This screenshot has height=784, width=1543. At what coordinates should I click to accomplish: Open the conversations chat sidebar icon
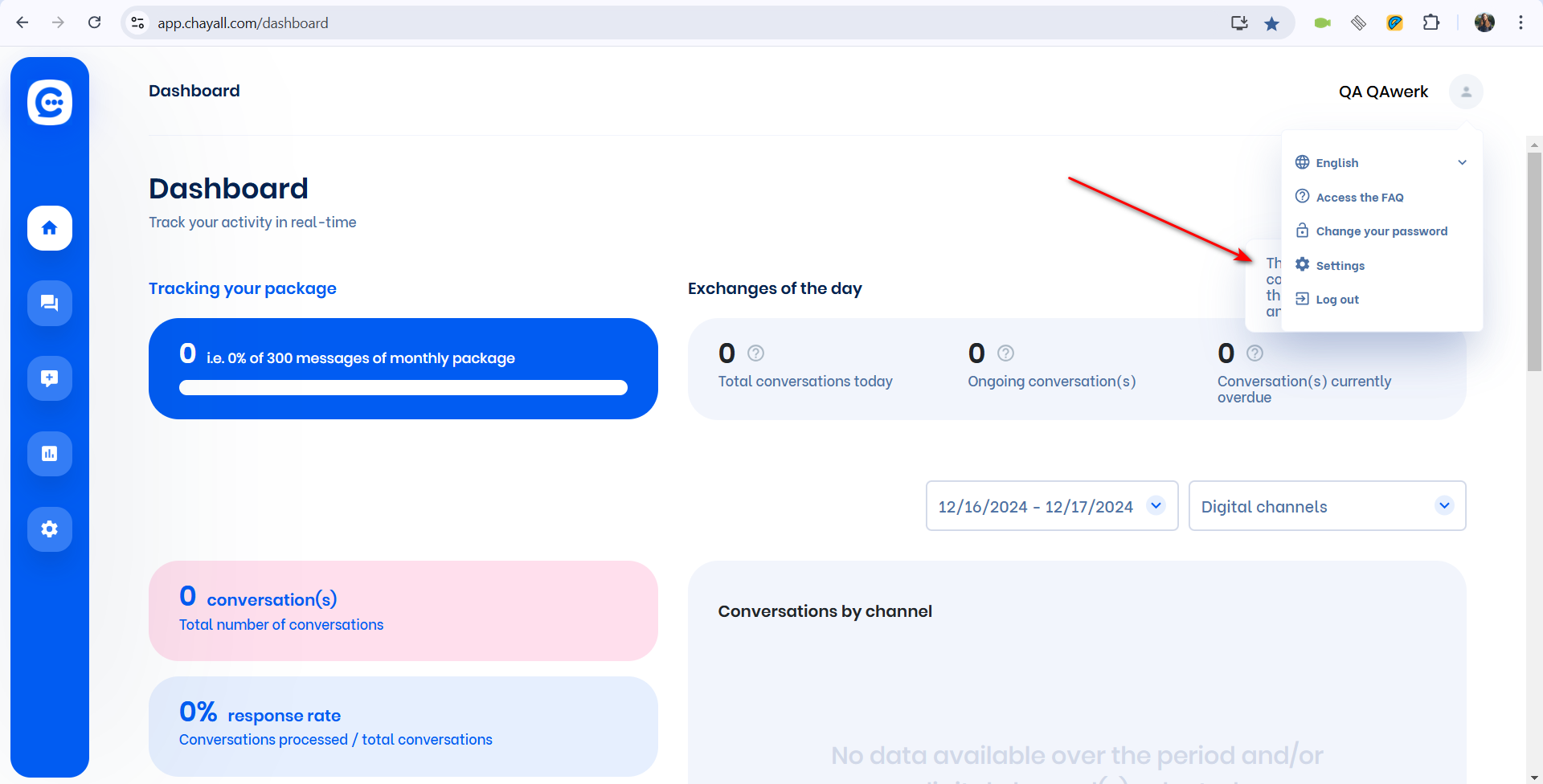click(x=50, y=303)
